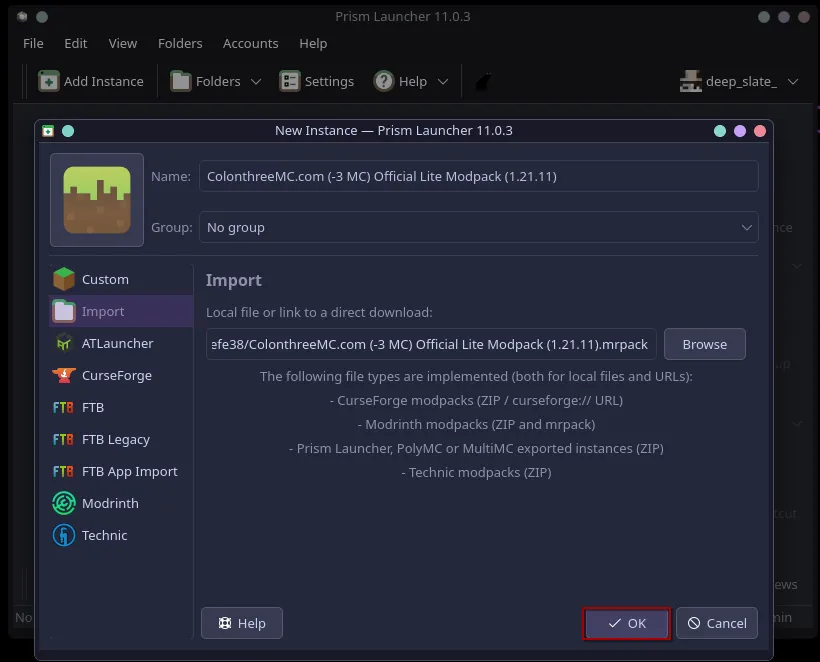Select the Custom instance source icon
Screen dimensions: 820x662
[x=64, y=279]
